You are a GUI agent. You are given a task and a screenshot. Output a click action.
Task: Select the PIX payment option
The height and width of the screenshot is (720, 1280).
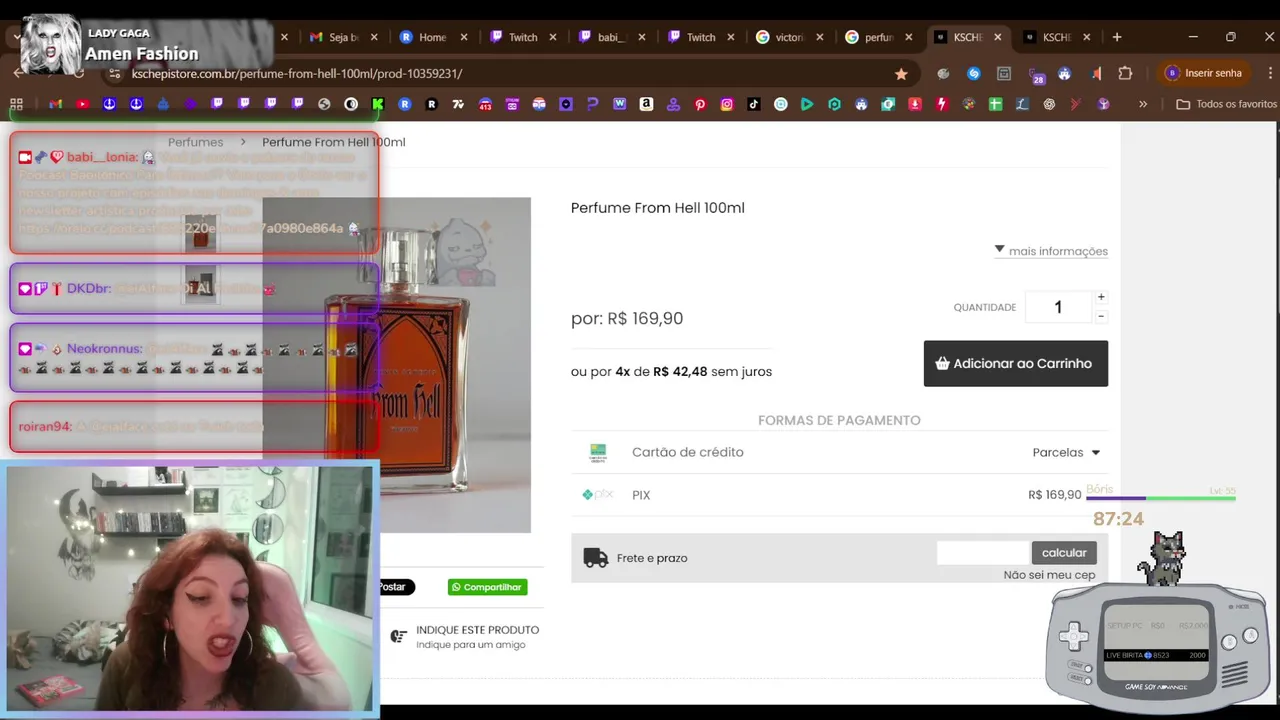tap(840, 495)
